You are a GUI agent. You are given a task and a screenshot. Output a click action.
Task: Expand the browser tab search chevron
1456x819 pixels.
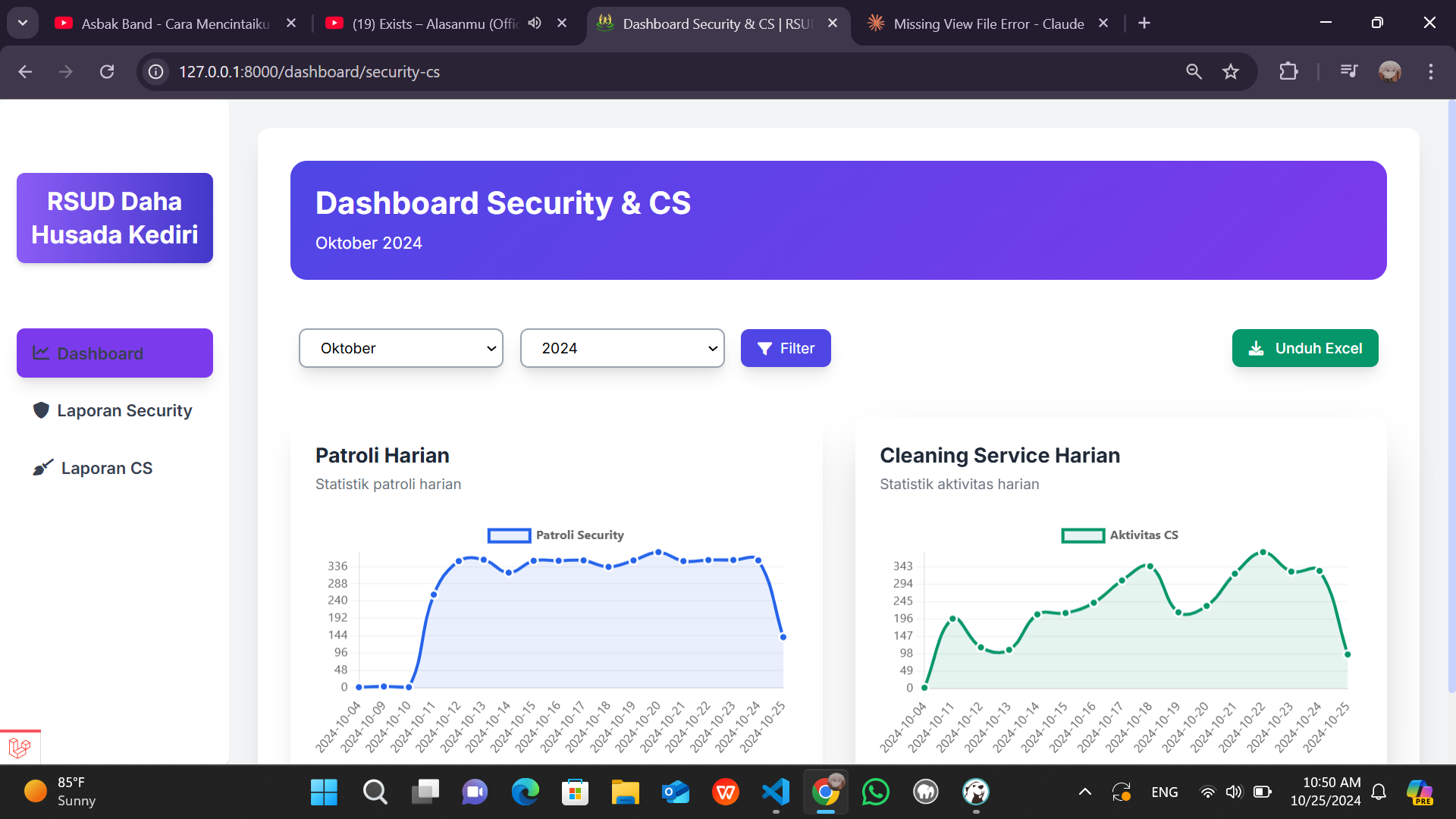(23, 23)
